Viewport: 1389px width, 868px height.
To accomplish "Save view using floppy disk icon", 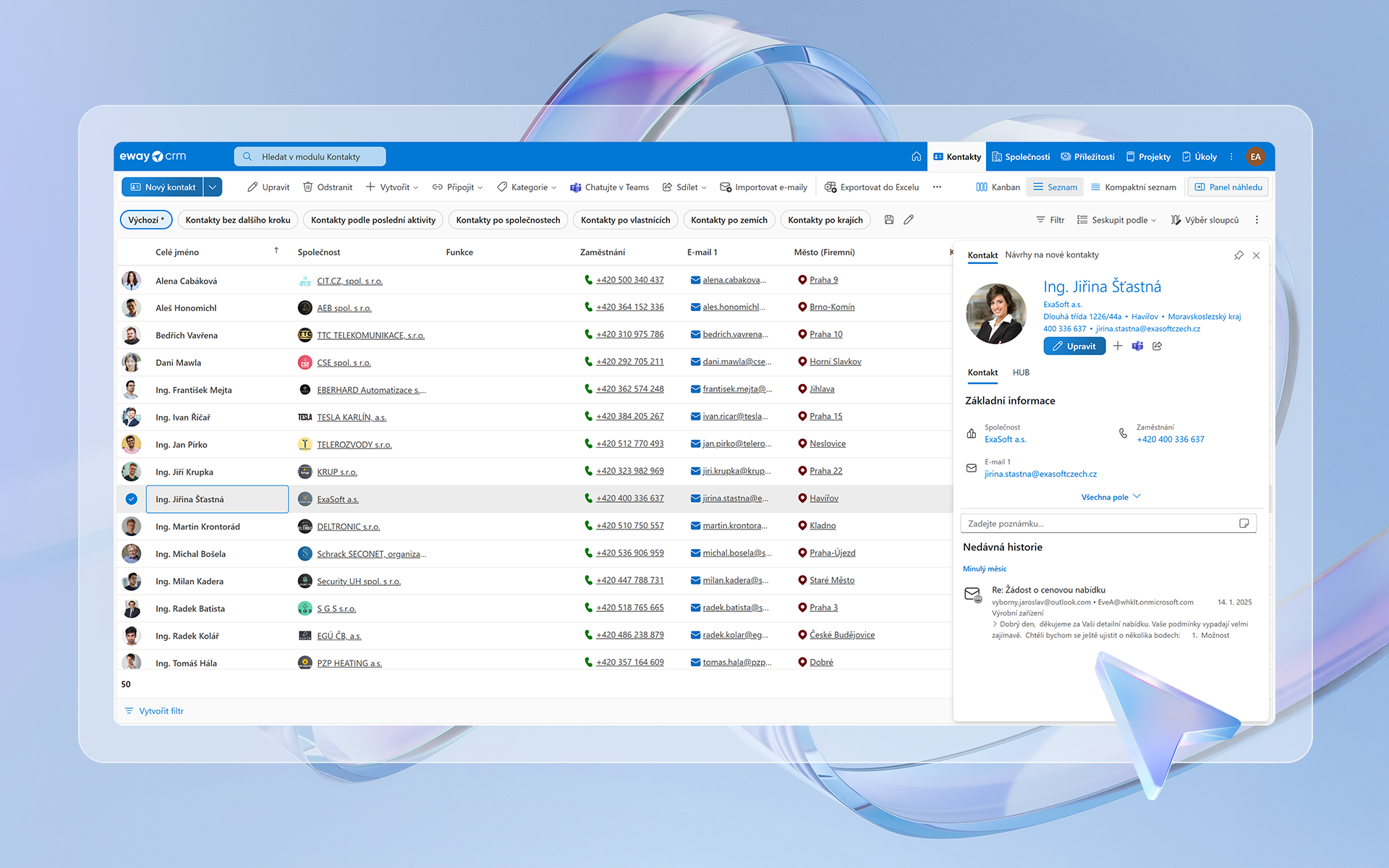I will click(889, 219).
